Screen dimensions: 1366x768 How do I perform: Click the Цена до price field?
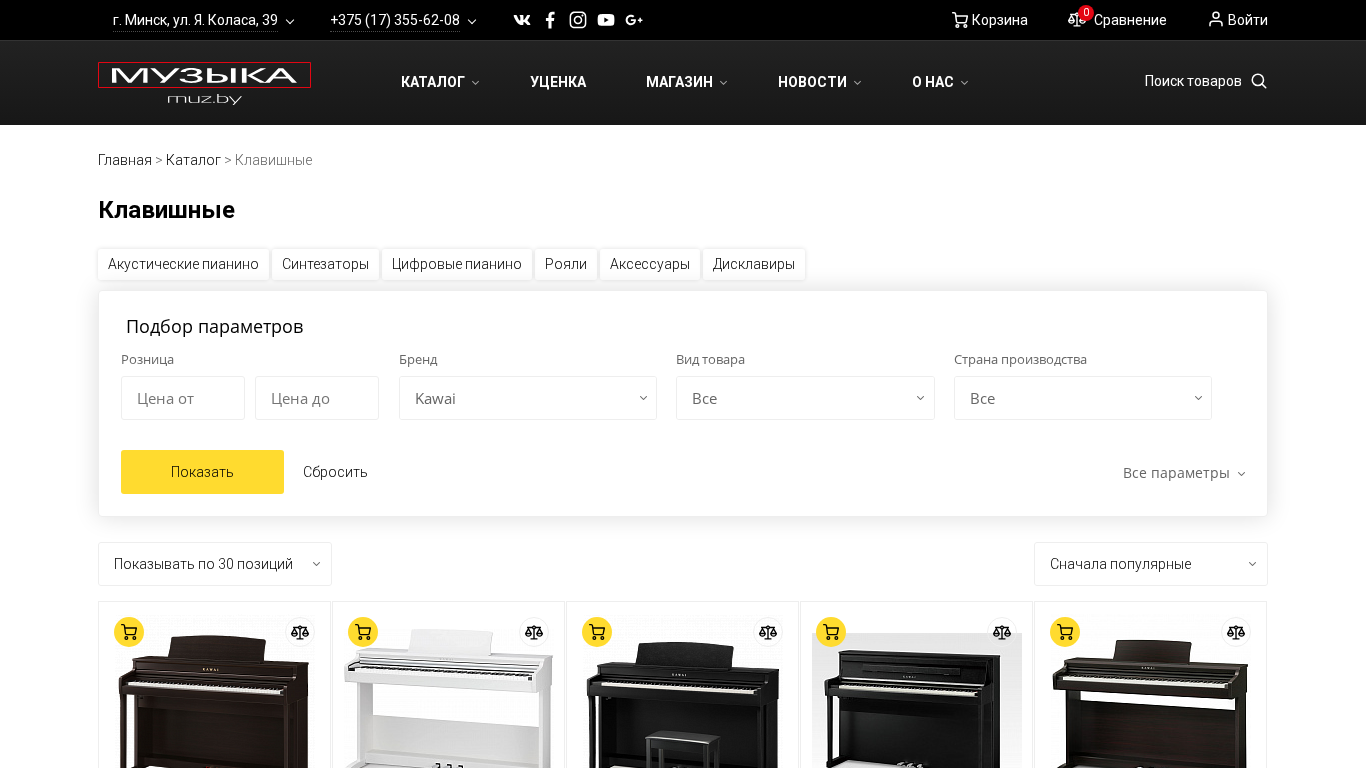click(317, 398)
